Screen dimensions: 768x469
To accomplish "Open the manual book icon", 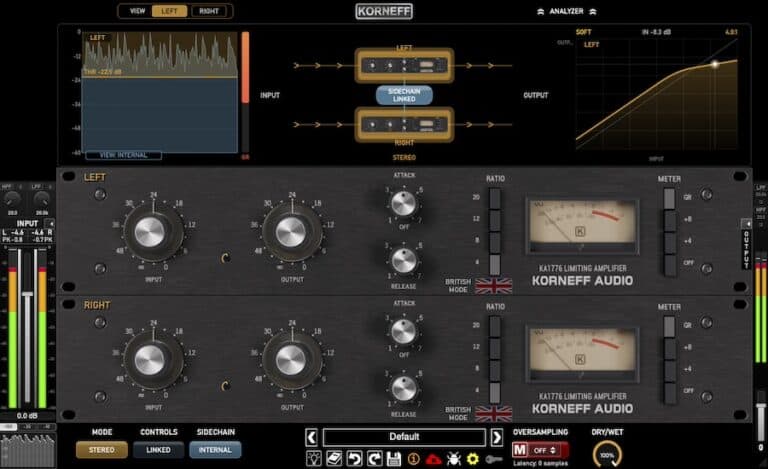I will click(334, 459).
